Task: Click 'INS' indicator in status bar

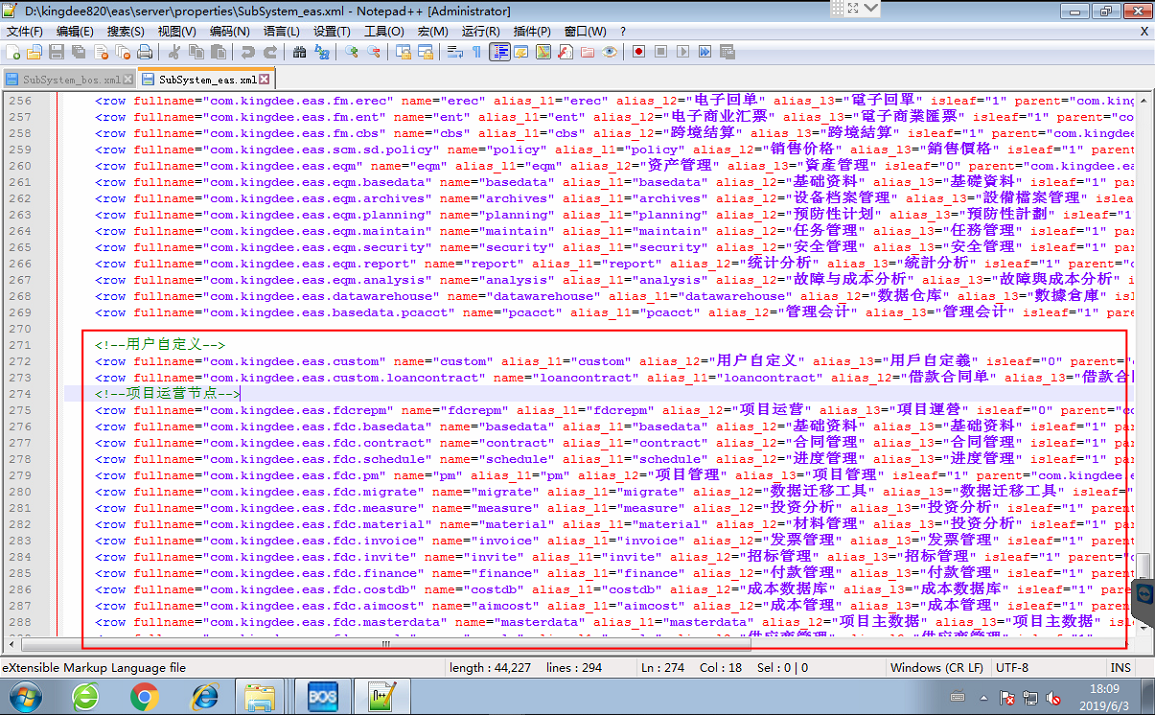Action: (x=1120, y=667)
